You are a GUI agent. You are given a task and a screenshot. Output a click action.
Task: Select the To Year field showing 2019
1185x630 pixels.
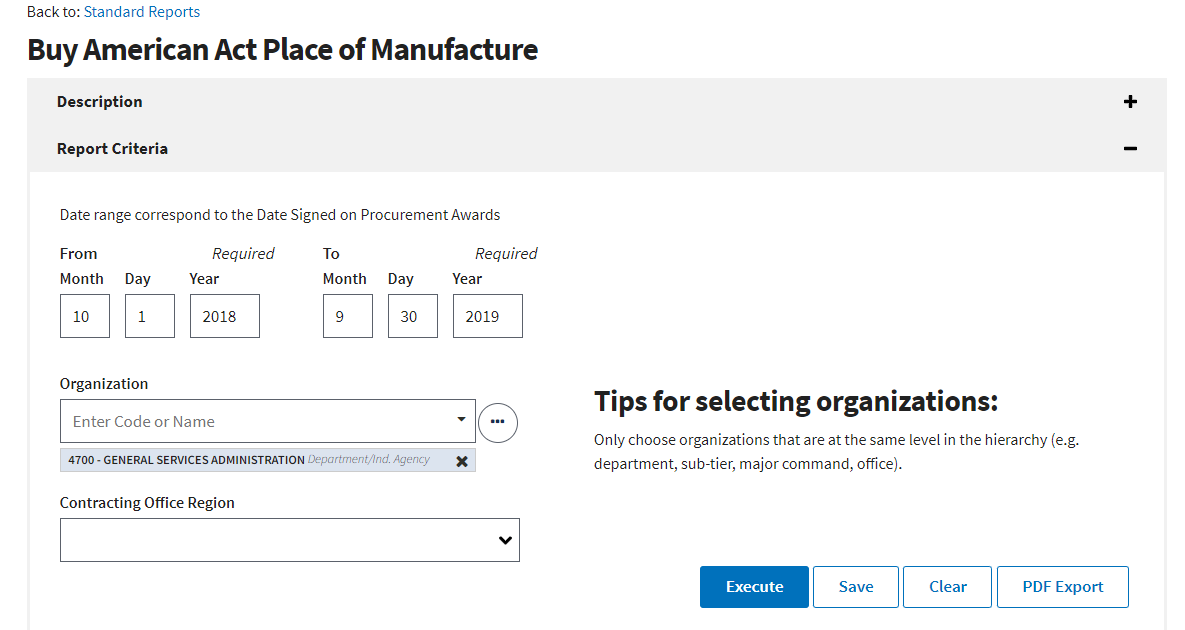click(x=487, y=316)
